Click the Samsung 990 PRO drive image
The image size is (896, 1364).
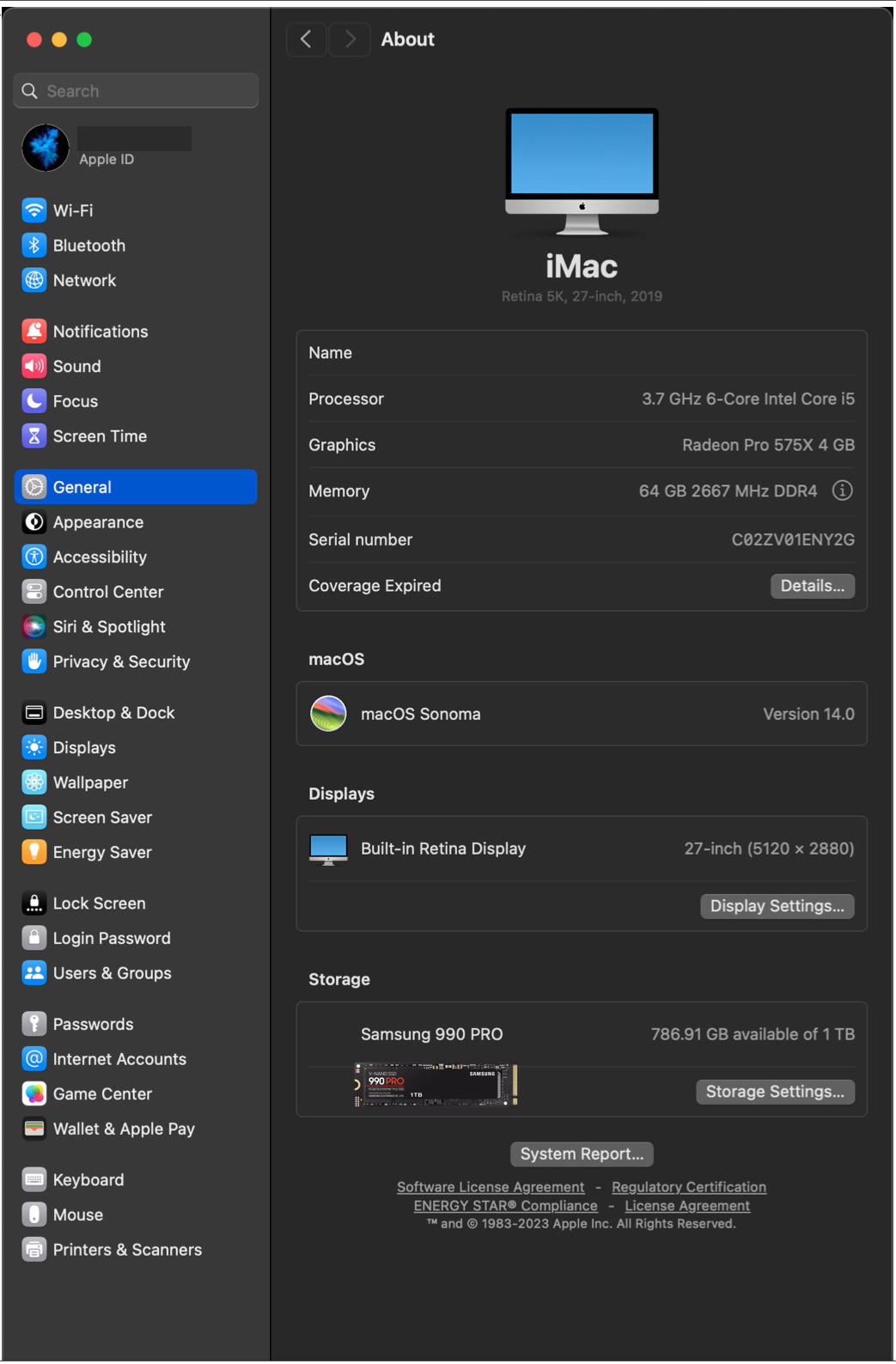coord(435,1085)
